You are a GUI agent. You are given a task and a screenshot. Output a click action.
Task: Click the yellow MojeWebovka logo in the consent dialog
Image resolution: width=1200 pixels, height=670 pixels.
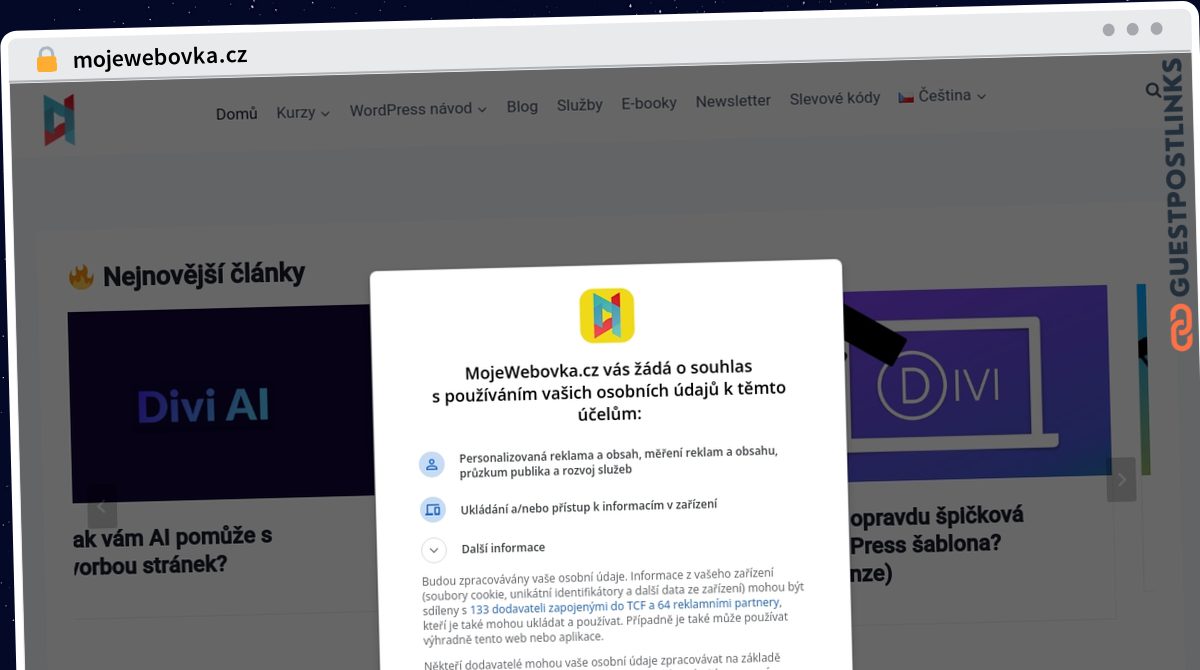pos(606,316)
